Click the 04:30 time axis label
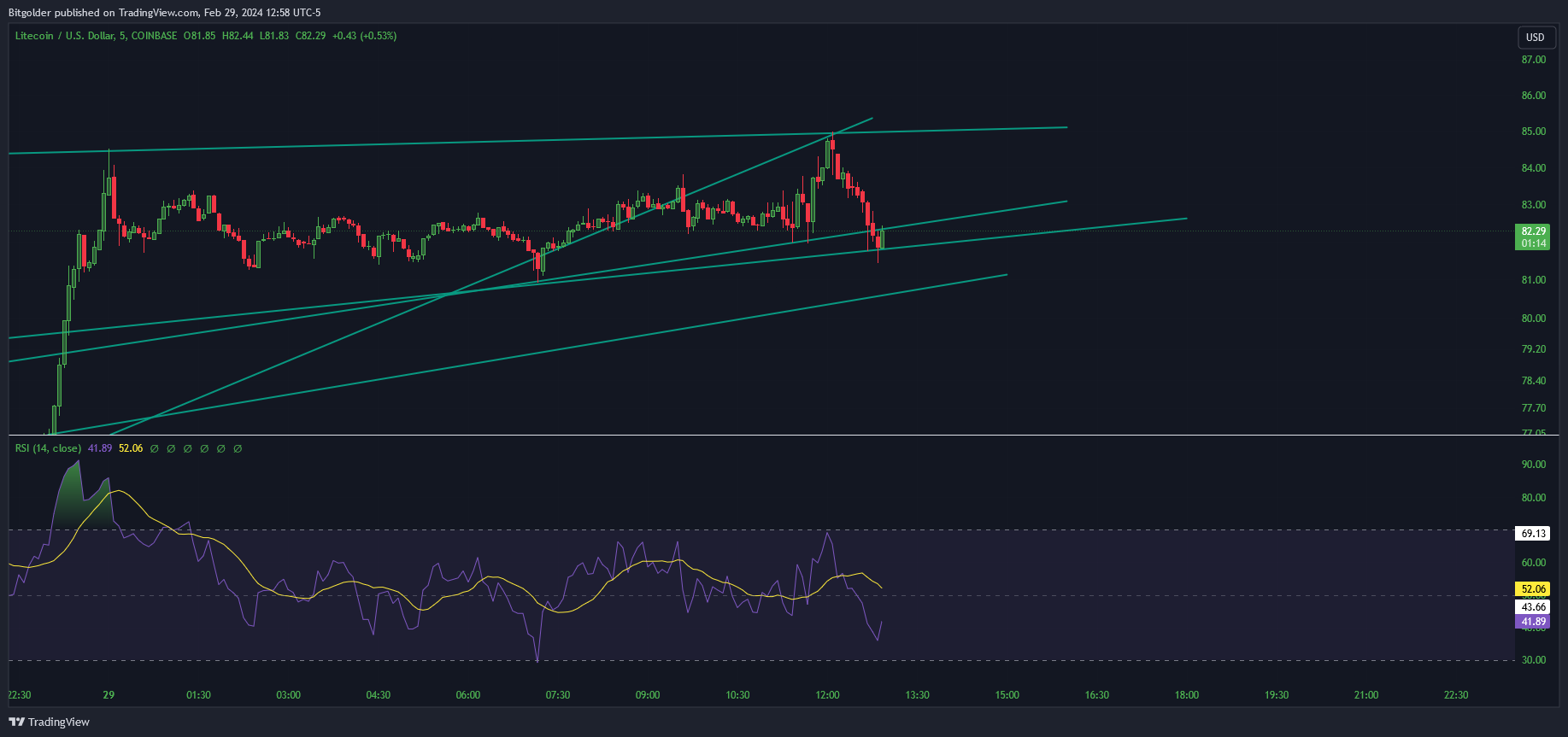This screenshot has width=1568, height=737. [379, 695]
